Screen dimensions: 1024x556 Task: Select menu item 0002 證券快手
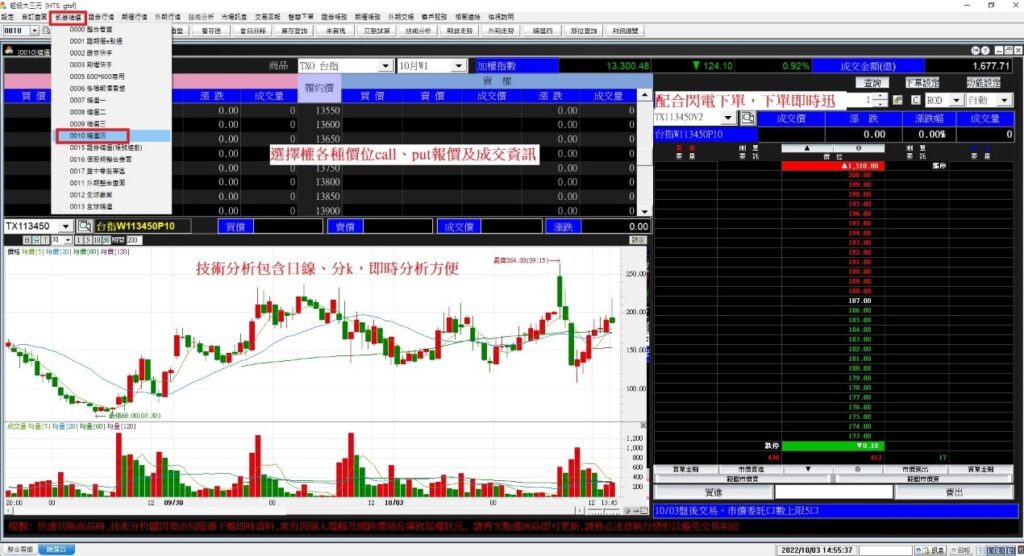111,53
